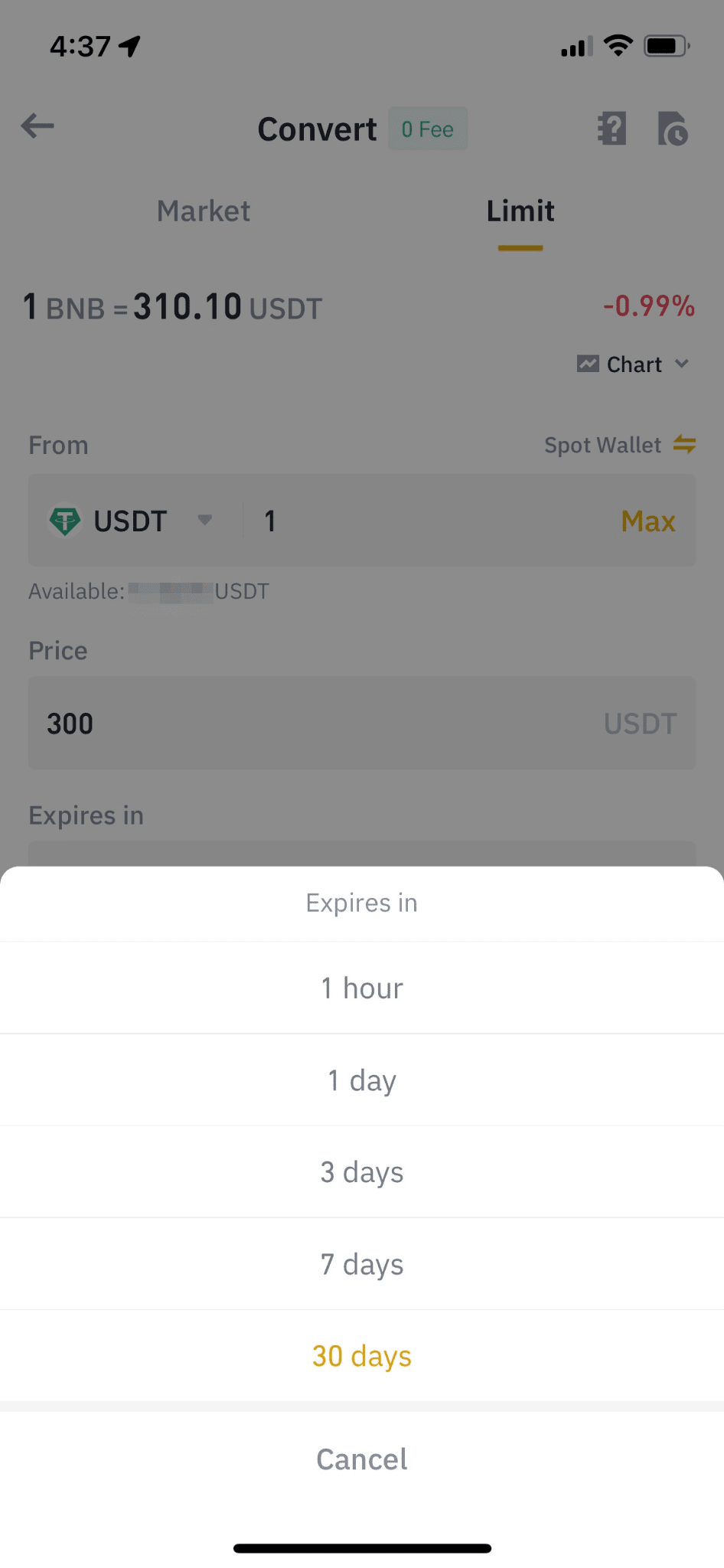
Task: Pick the 30 days expiry option
Action: tap(362, 1356)
